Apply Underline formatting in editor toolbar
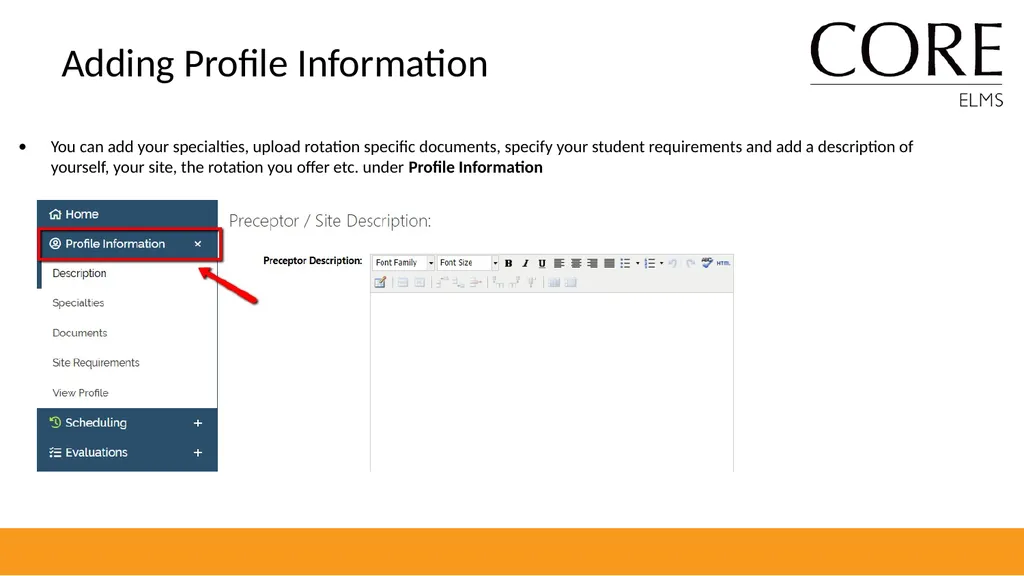Screen dimensions: 1024x576 click(x=542, y=263)
